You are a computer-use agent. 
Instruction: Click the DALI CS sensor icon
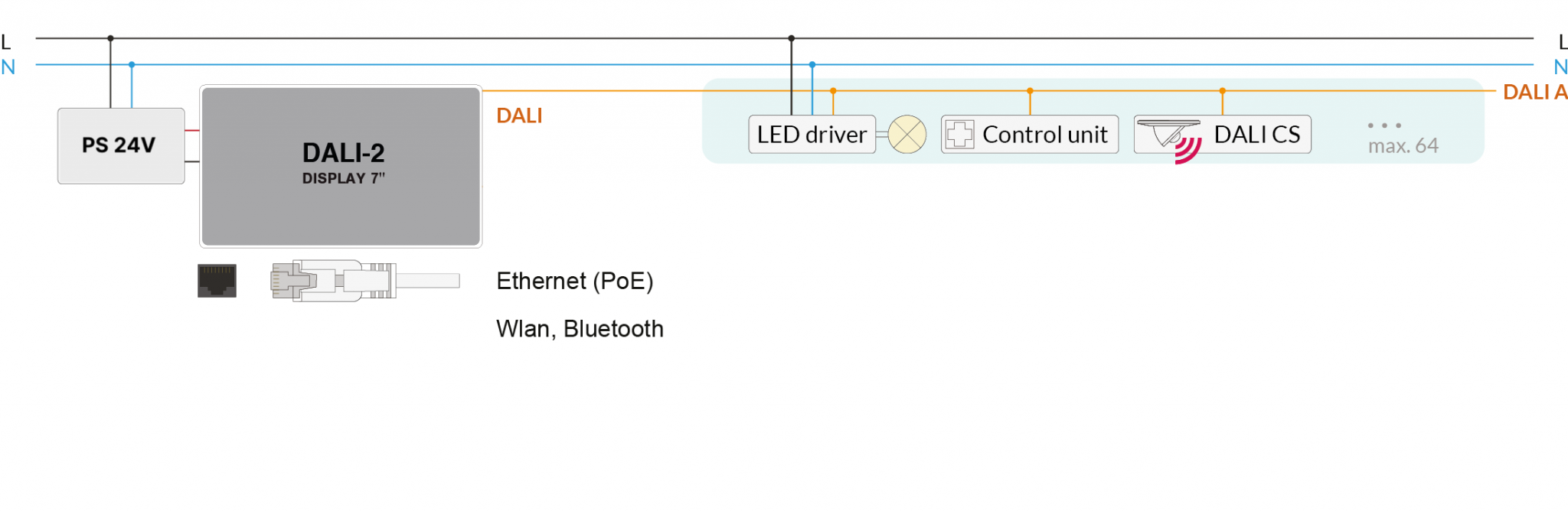point(1168,133)
